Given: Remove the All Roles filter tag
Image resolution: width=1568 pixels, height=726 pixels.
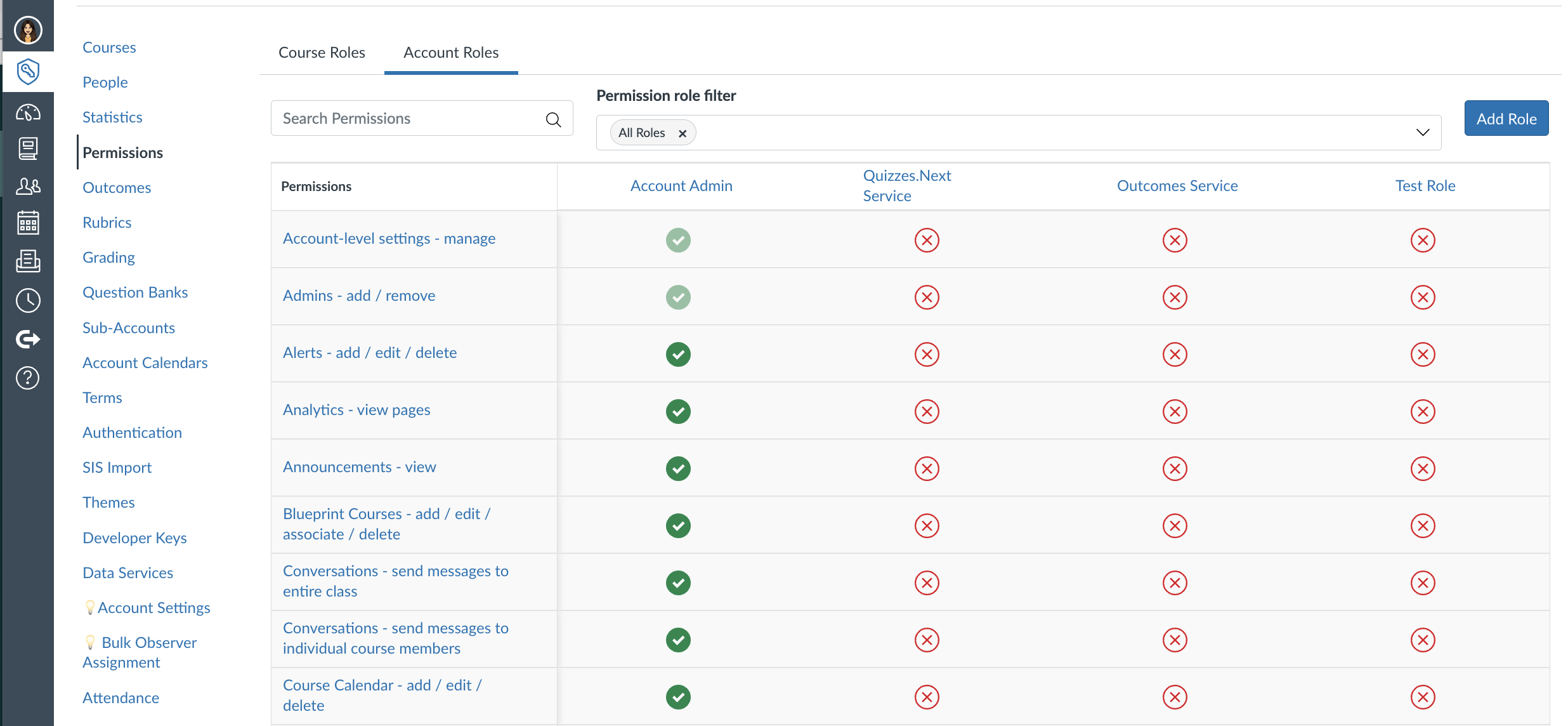Looking at the screenshot, I should tap(683, 133).
